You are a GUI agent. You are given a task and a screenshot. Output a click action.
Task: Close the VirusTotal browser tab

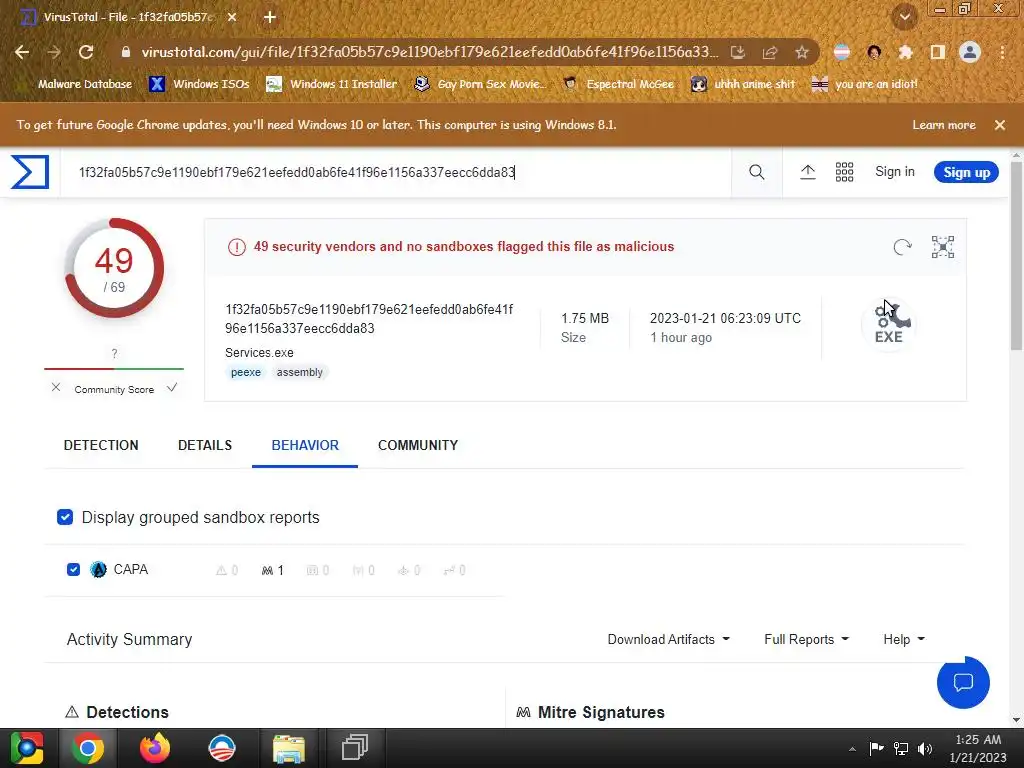click(x=232, y=18)
